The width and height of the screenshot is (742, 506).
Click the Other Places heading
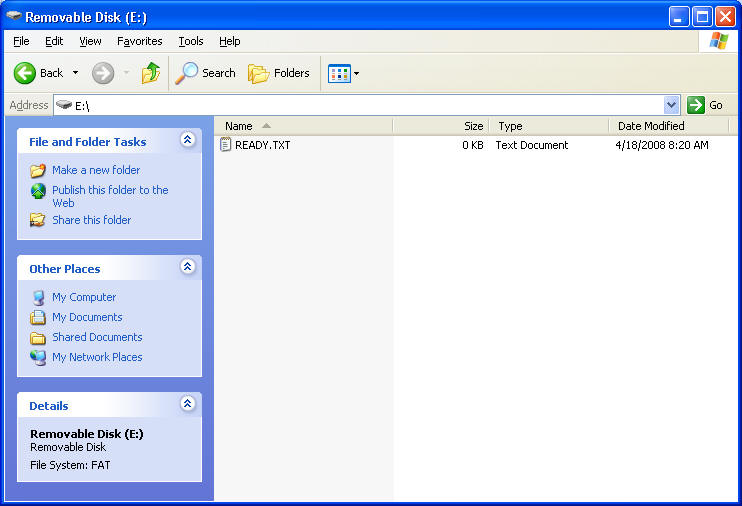[65, 269]
